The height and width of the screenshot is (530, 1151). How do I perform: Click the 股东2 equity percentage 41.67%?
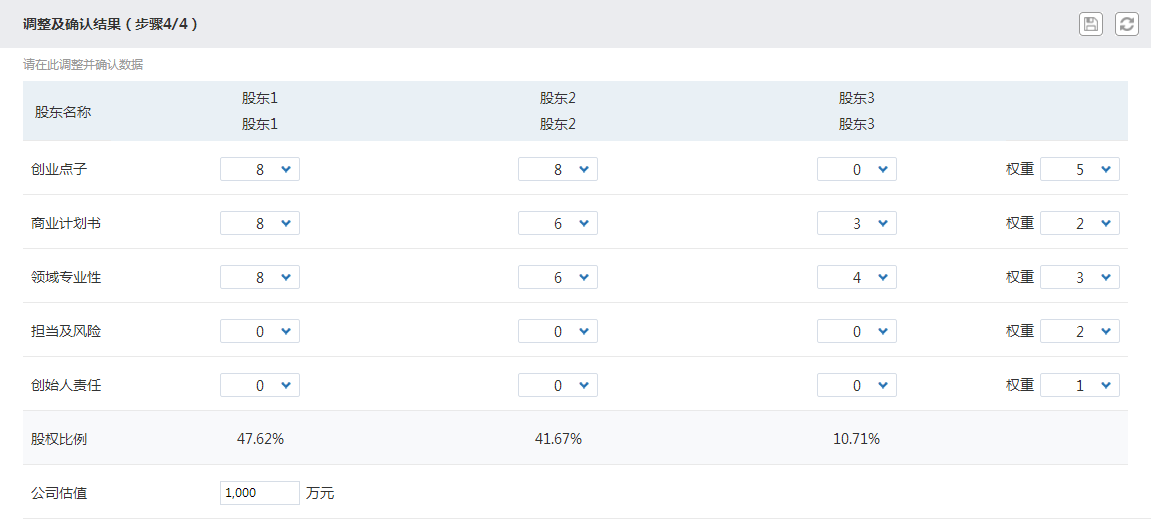click(558, 439)
